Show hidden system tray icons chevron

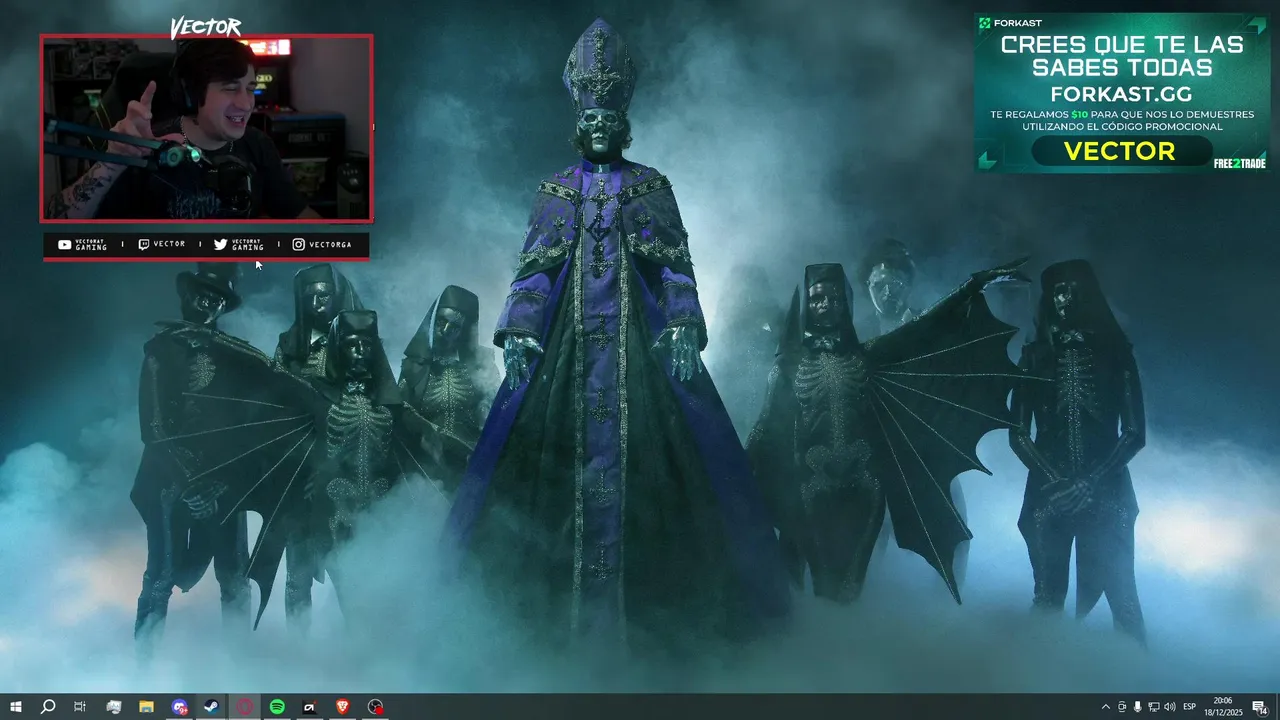(1105, 707)
